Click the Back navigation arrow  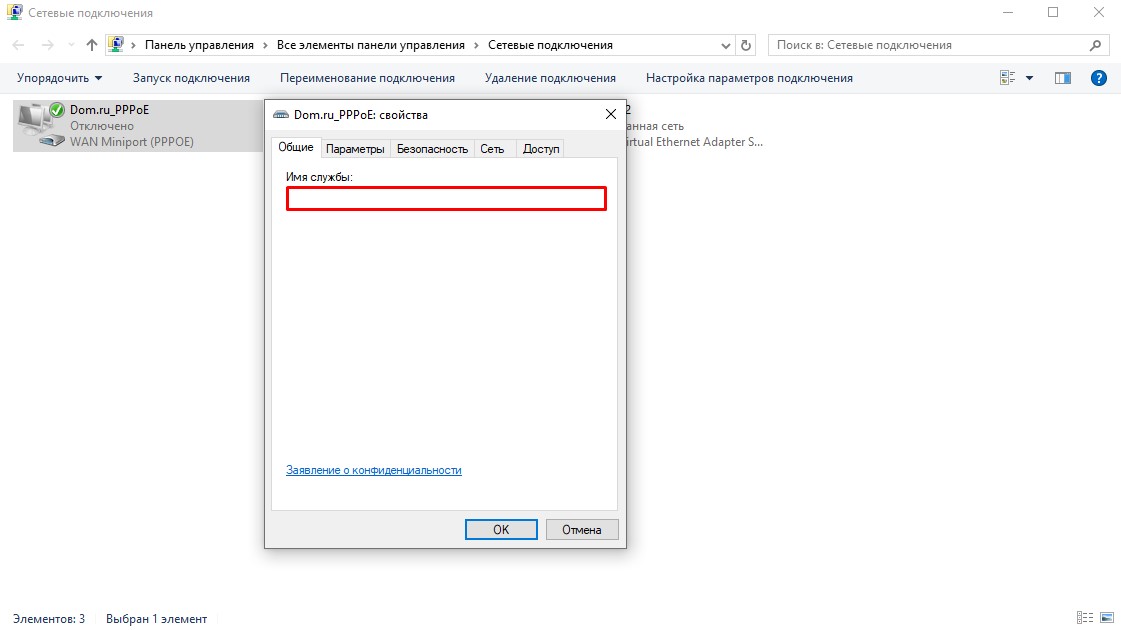pos(18,45)
